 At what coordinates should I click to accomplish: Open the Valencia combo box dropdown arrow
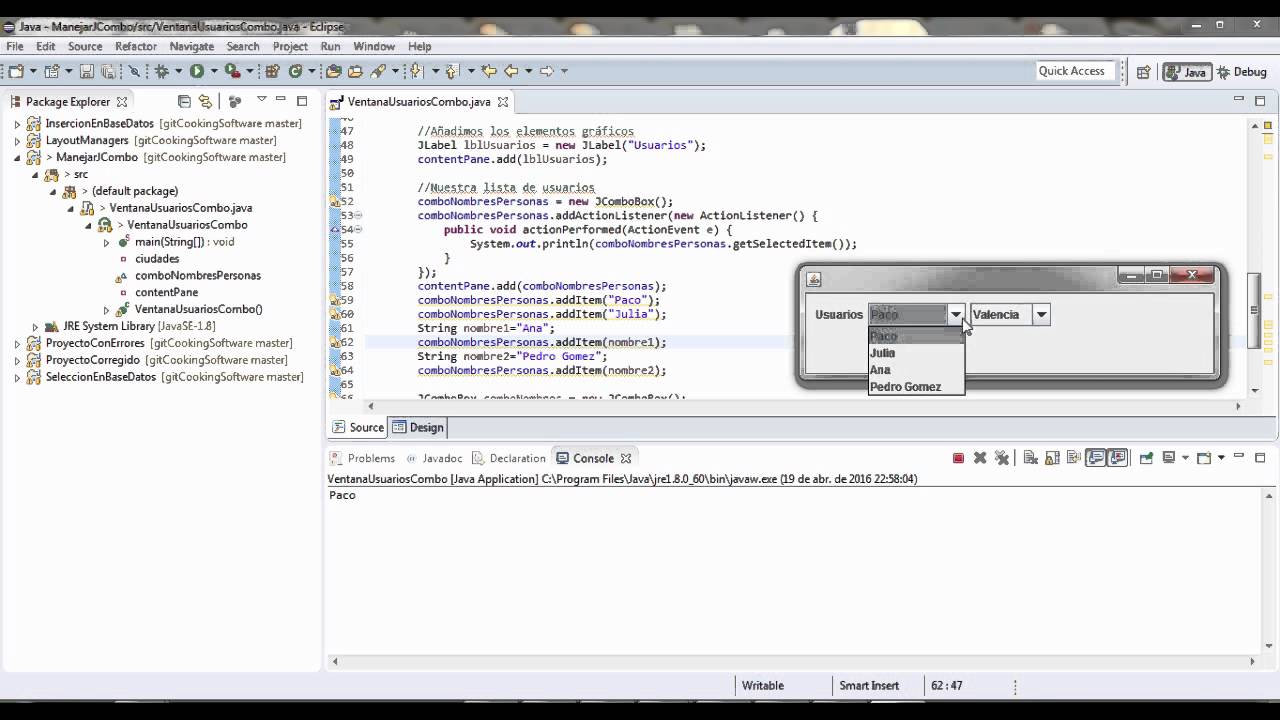tap(1041, 314)
